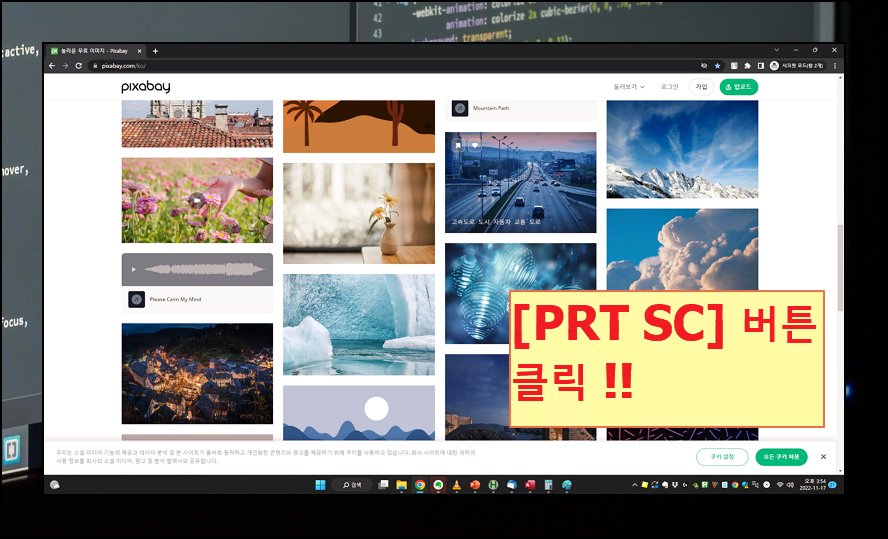This screenshot has width=888, height=539.
Task: Open the highway traffic photo
Action: pyautogui.click(x=520, y=182)
